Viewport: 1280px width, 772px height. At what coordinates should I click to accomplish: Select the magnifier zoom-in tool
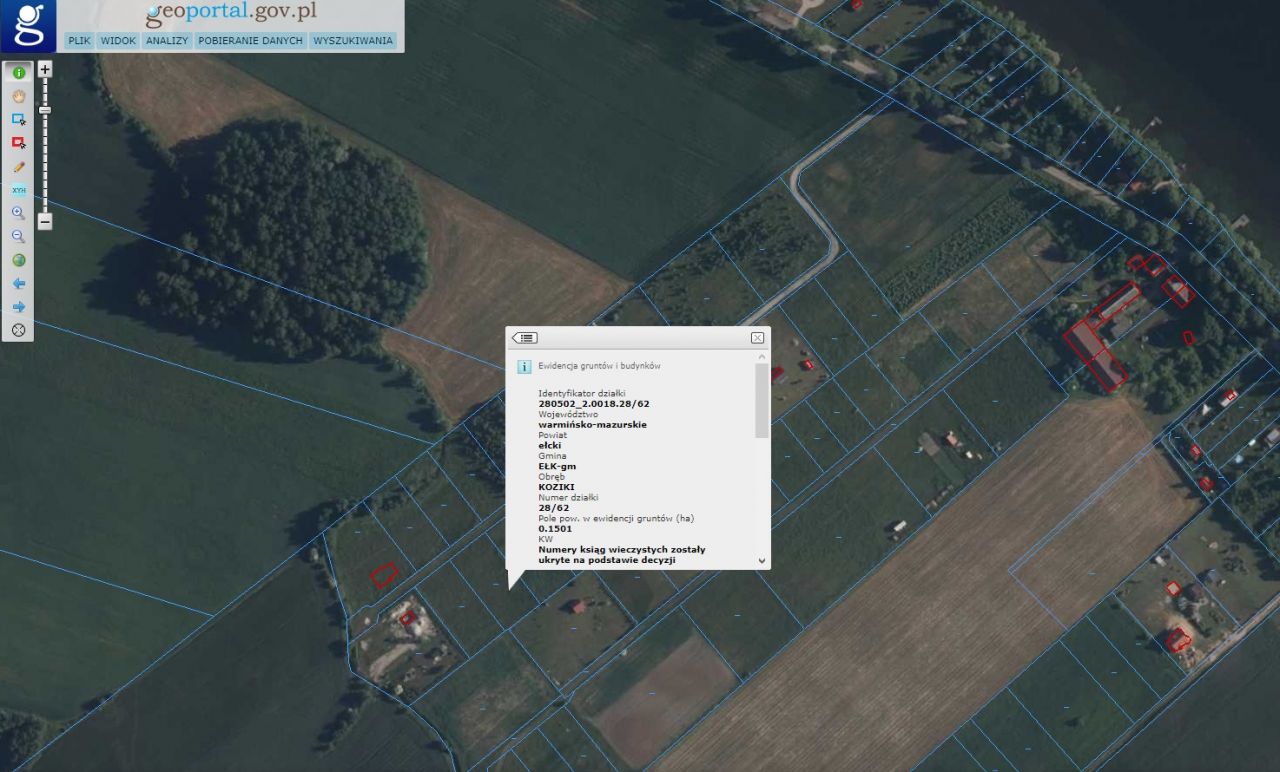point(18,213)
